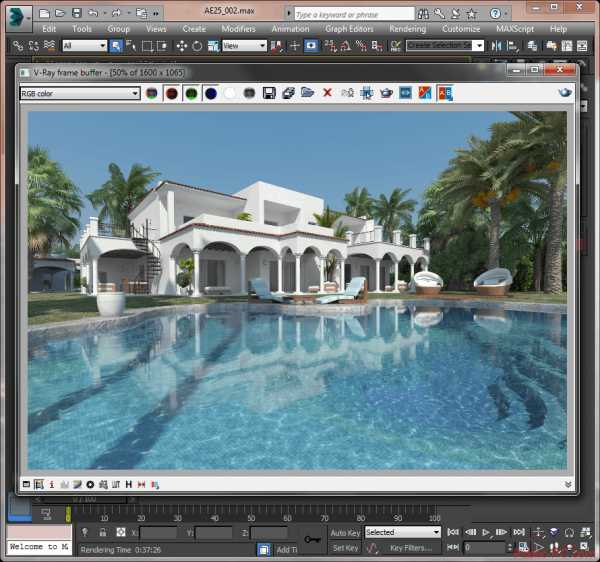Toggle the Monochromatic mode gray circle
Screen dimensions: 600x562
click(x=249, y=93)
